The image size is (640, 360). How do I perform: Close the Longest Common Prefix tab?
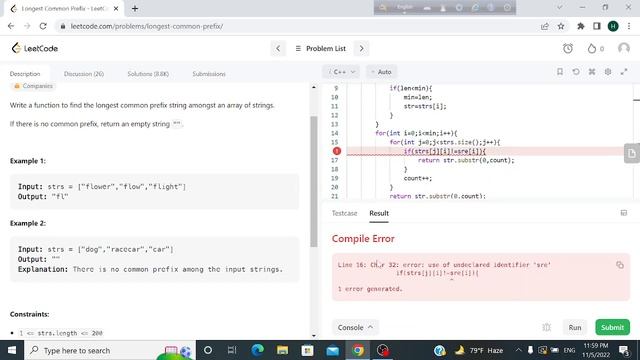coord(116,8)
